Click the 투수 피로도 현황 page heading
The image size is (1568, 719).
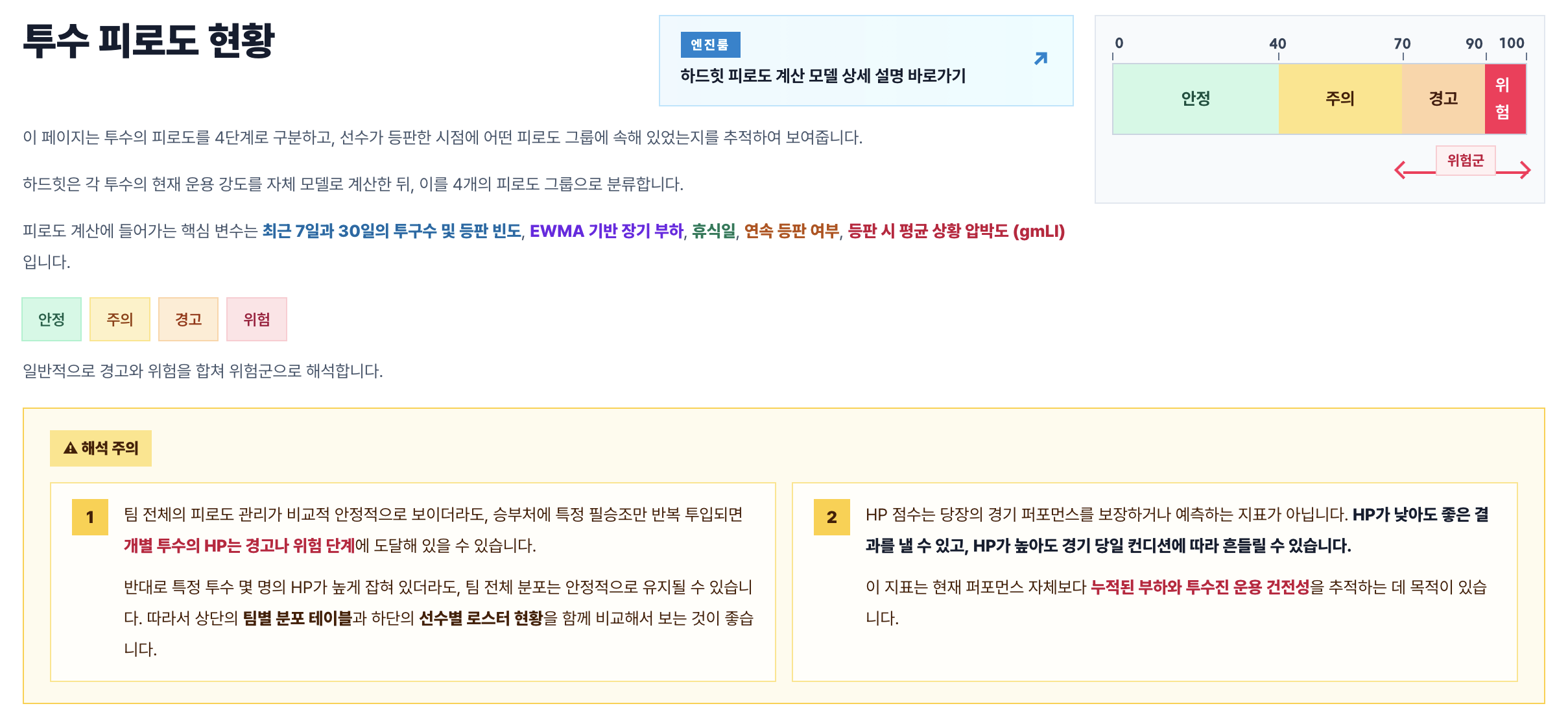(149, 40)
